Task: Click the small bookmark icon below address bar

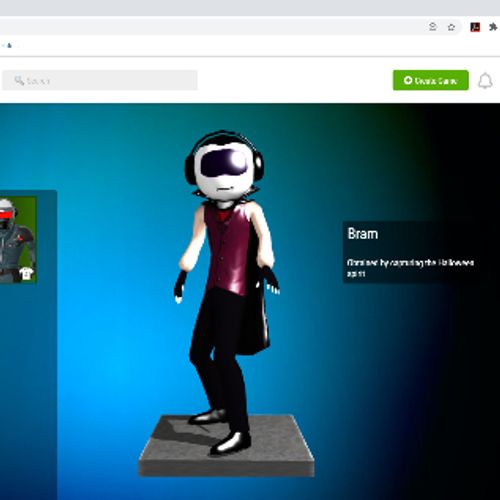Action: click(9, 45)
